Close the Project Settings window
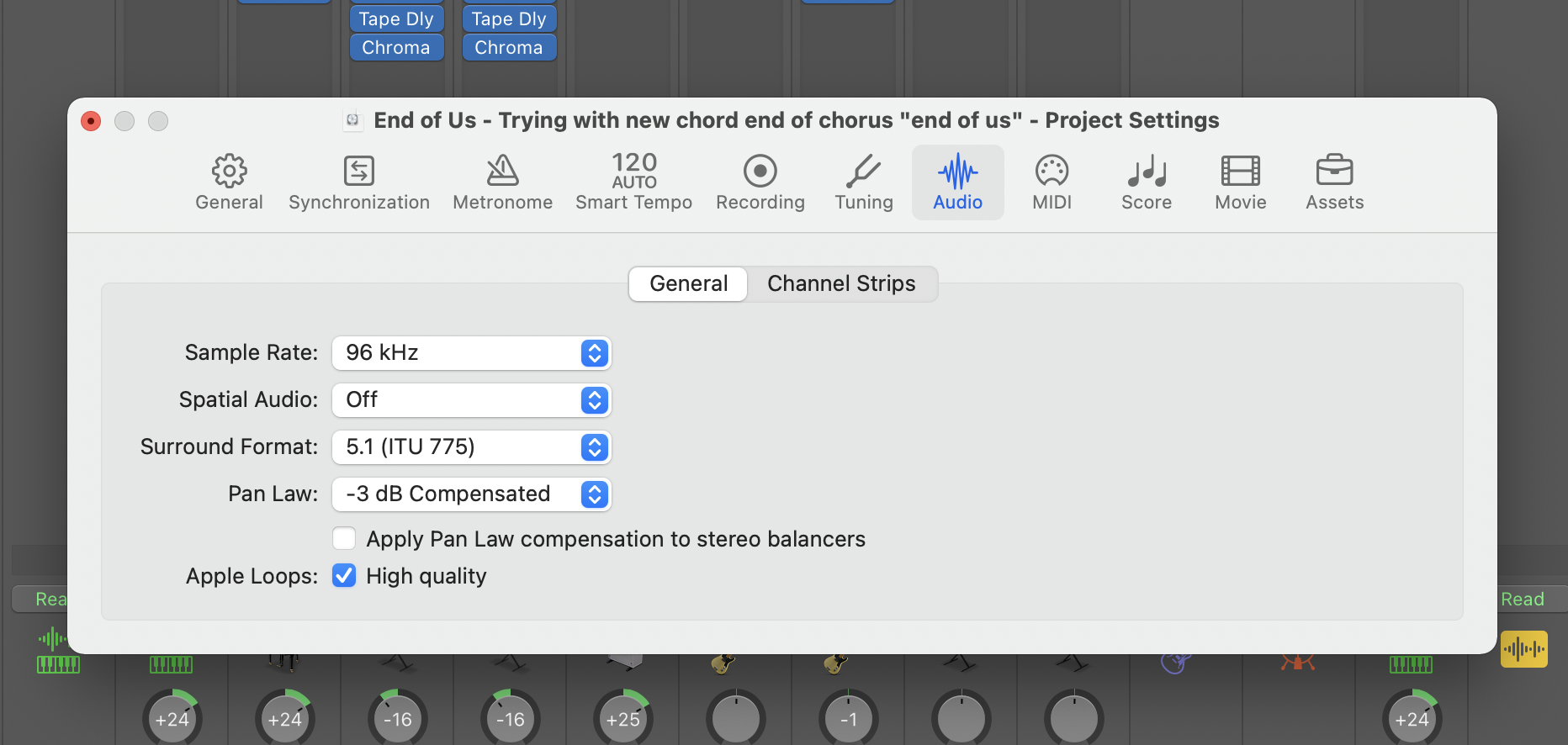This screenshot has width=1568, height=745. pos(91,121)
